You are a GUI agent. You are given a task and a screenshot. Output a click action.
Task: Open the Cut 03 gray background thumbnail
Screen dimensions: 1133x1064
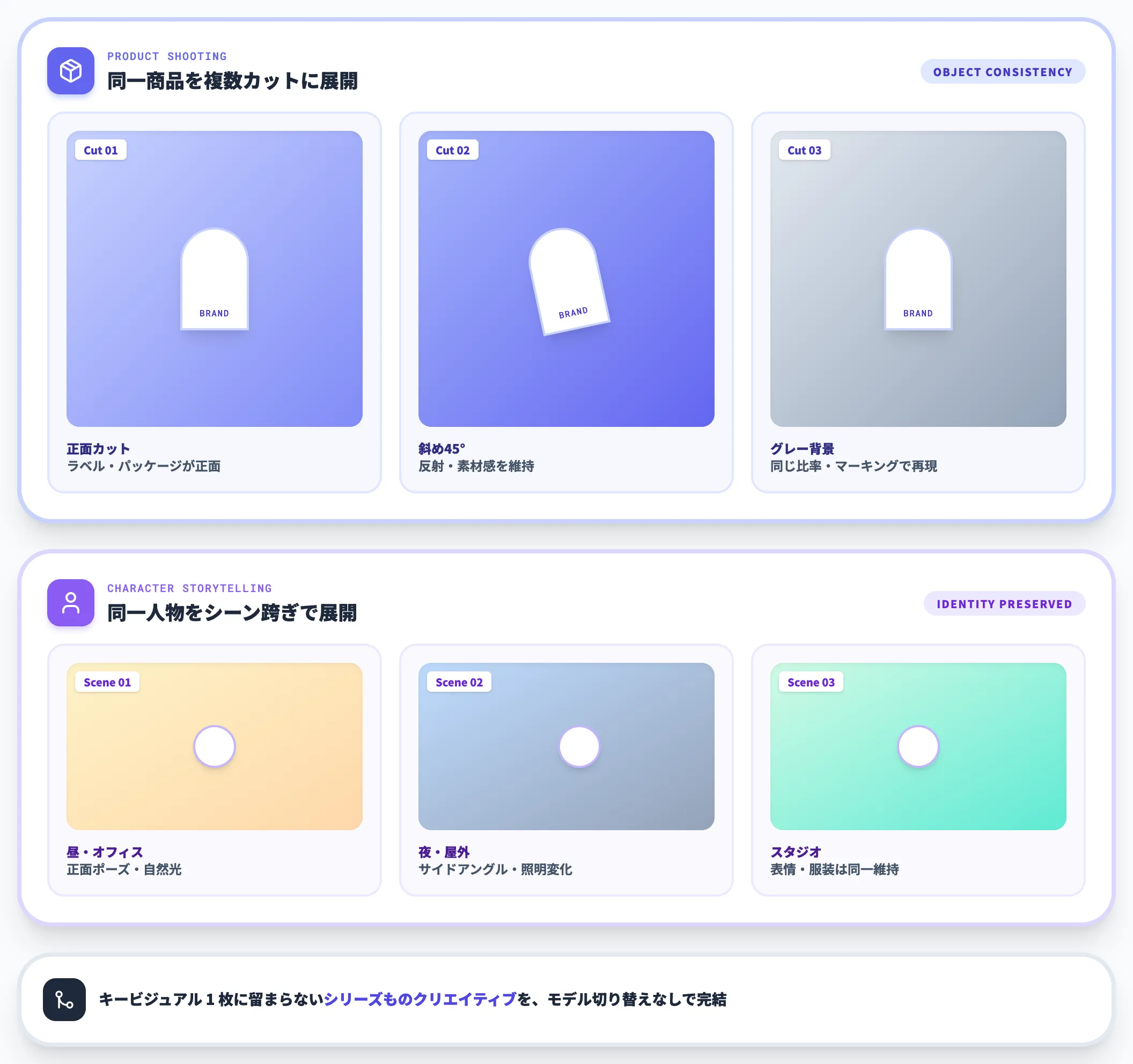tap(918, 278)
